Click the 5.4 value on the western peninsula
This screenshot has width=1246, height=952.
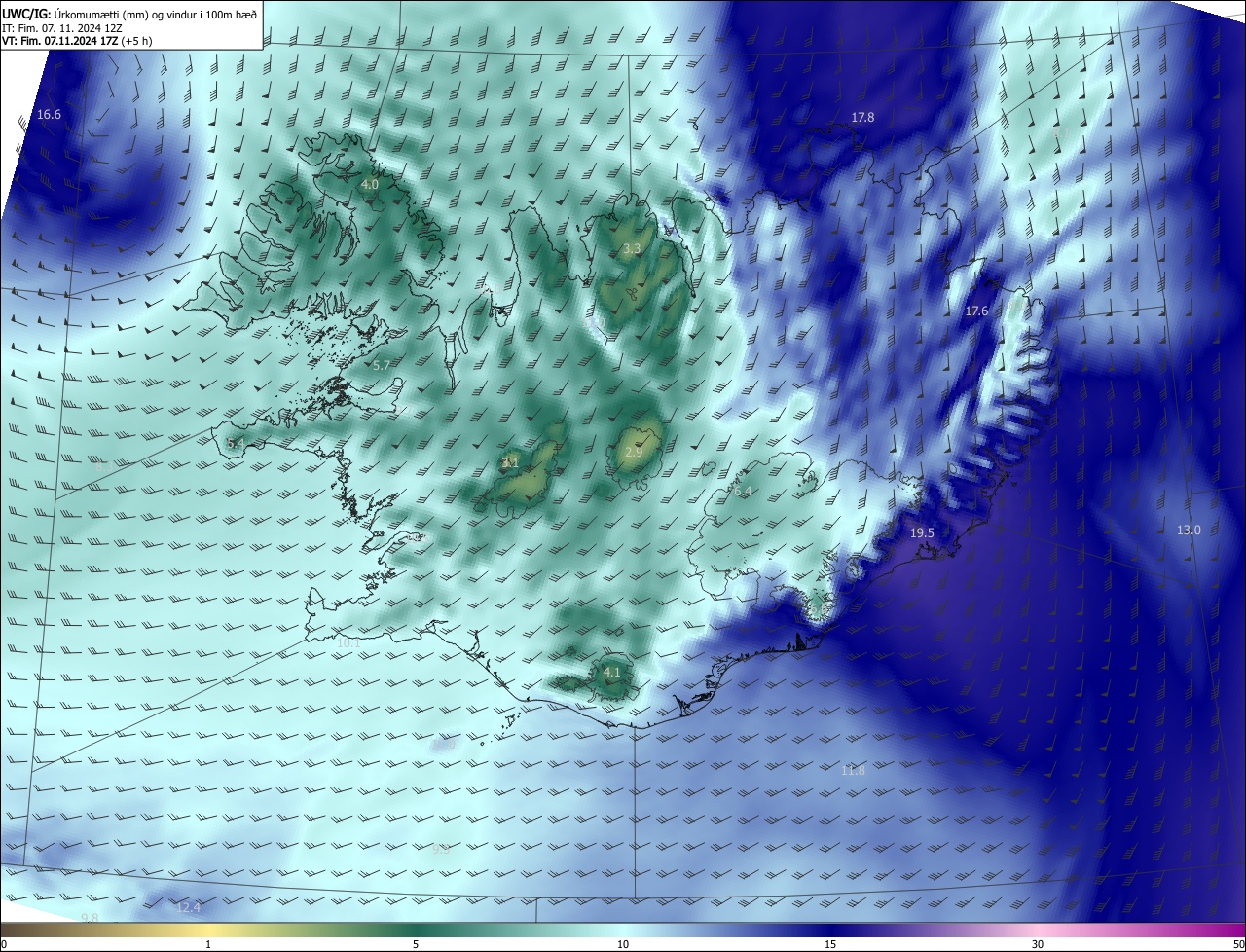(236, 443)
